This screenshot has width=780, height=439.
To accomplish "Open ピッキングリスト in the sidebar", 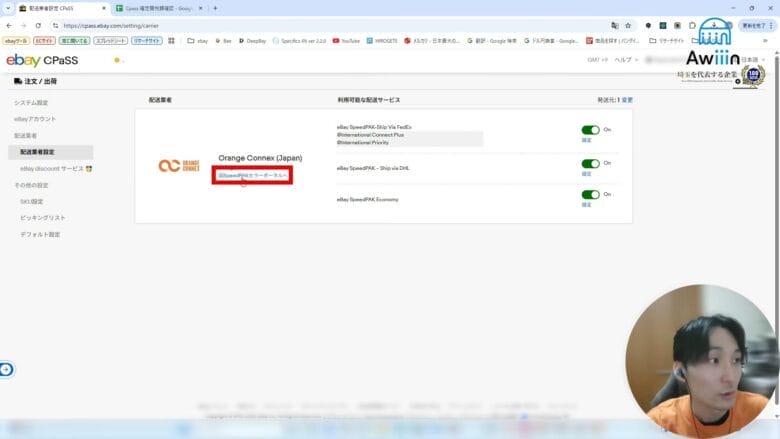I will coord(43,218).
